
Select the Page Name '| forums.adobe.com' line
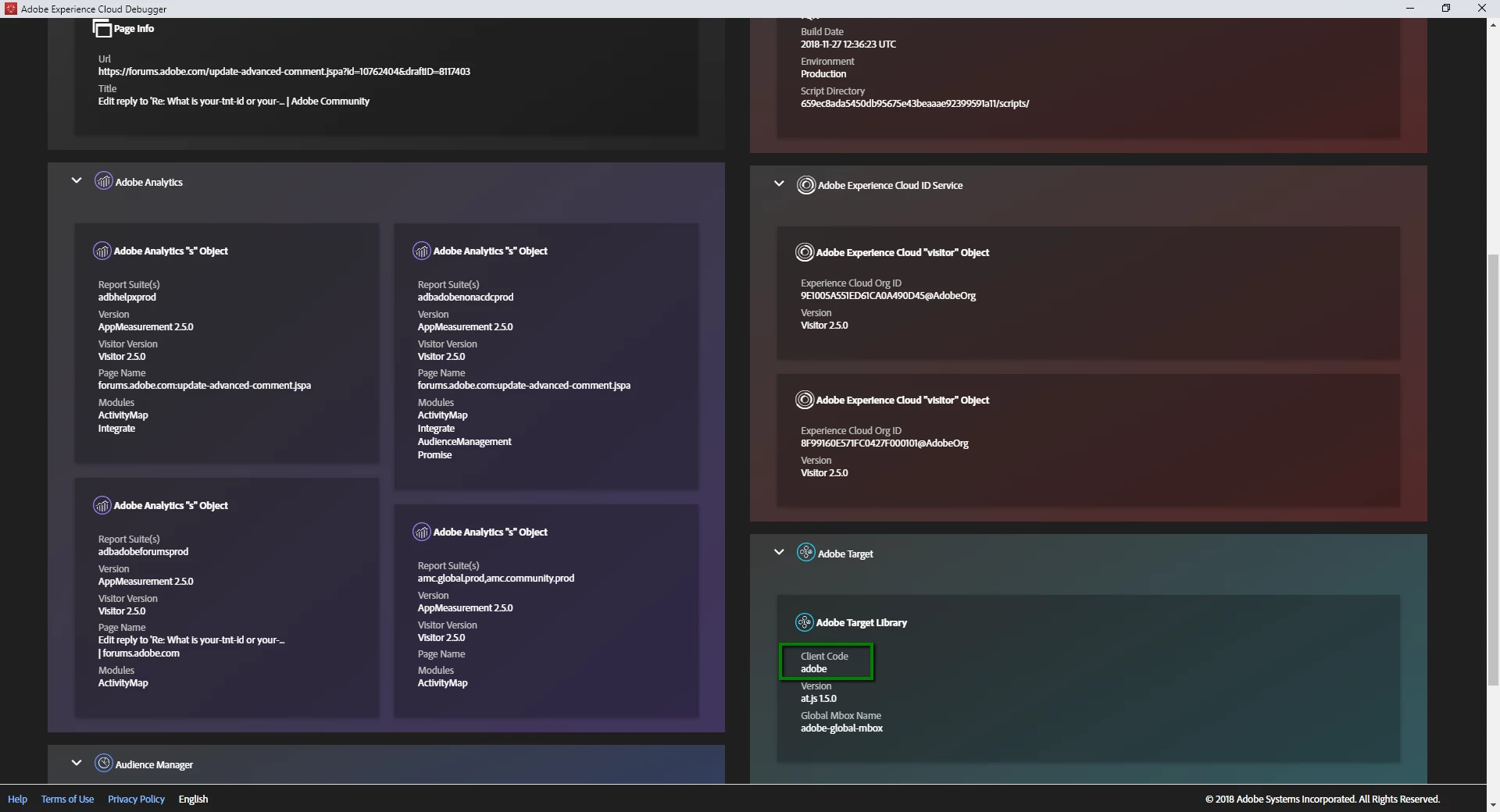[139, 654]
